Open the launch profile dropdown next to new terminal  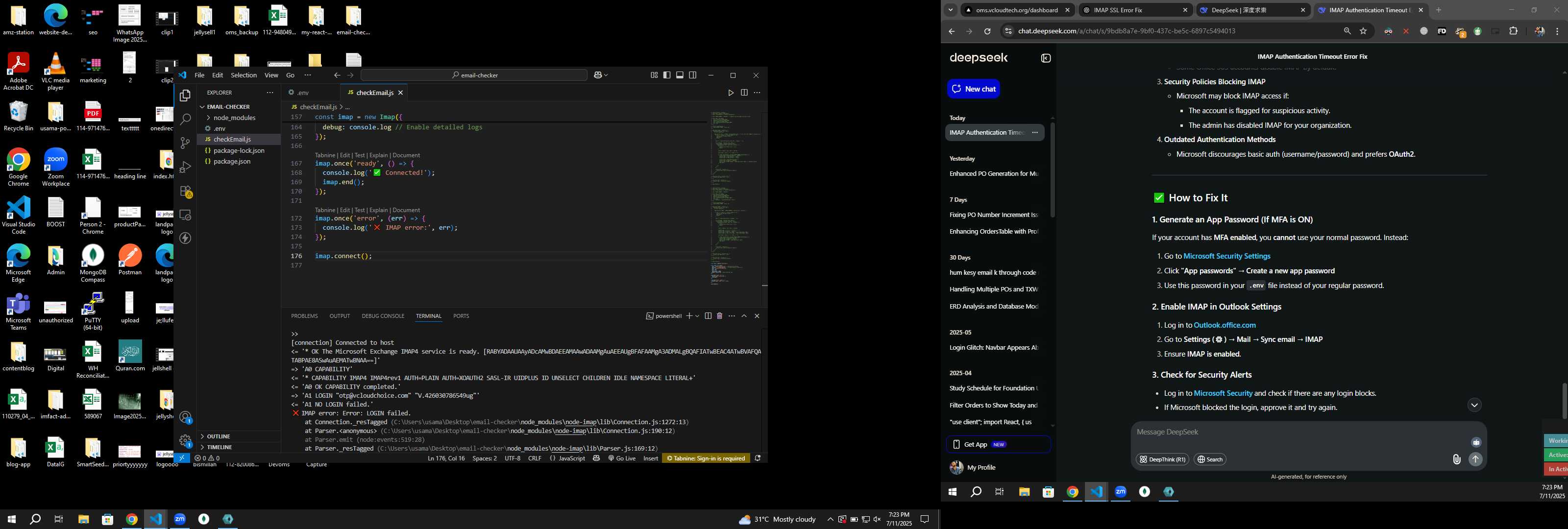(697, 316)
